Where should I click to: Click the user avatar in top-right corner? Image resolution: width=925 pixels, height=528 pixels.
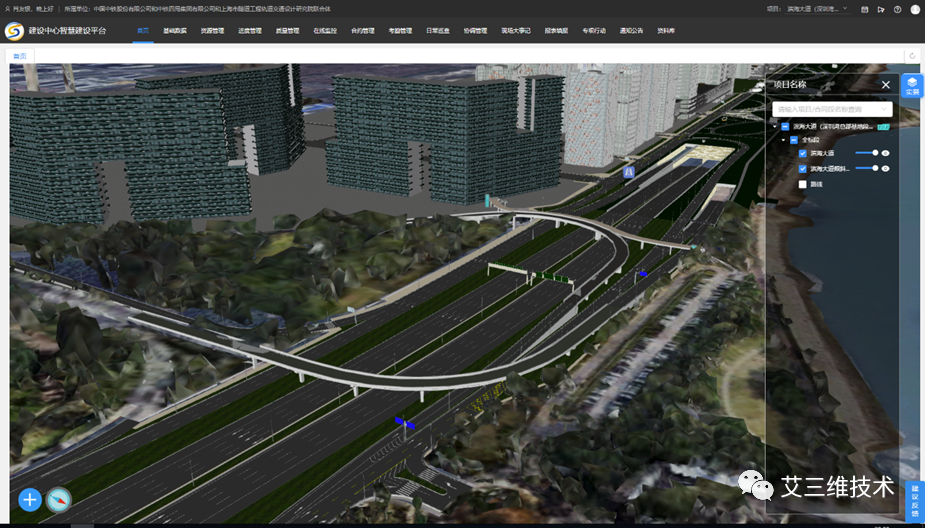[x=914, y=9]
